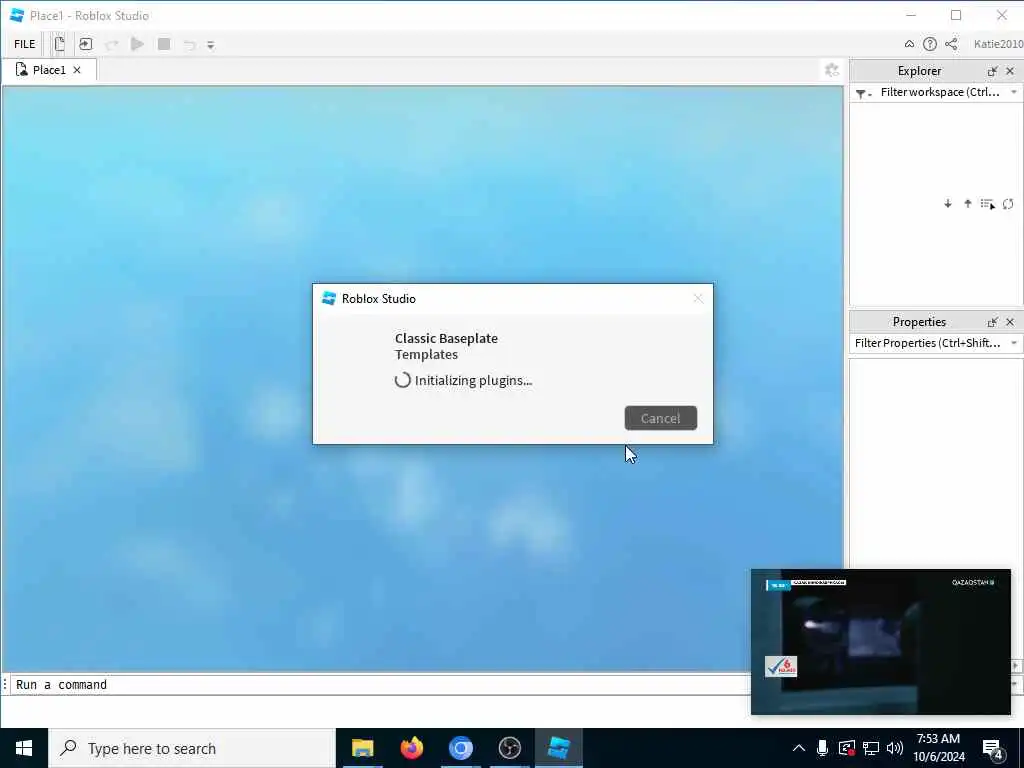Click the Roblox Studio taskbar icon
This screenshot has height=768, width=1024.
click(x=559, y=748)
